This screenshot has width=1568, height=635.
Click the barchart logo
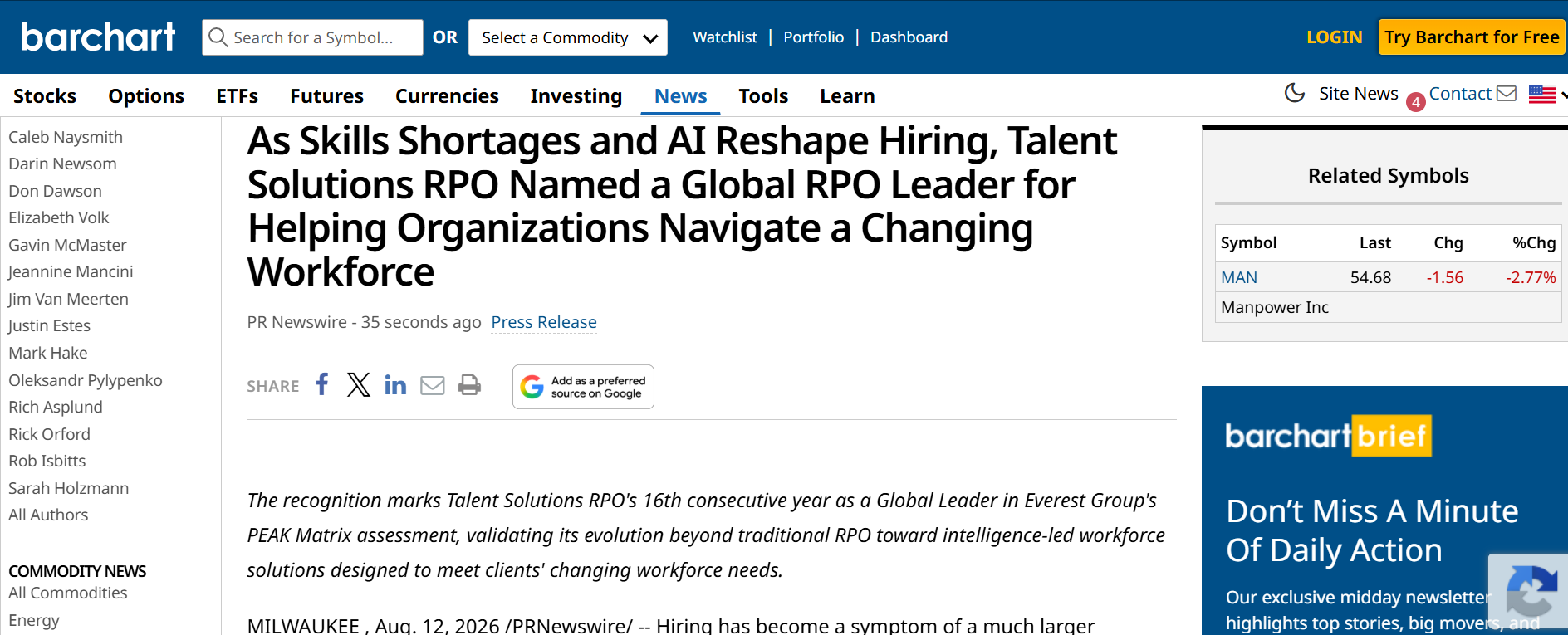pos(98,37)
